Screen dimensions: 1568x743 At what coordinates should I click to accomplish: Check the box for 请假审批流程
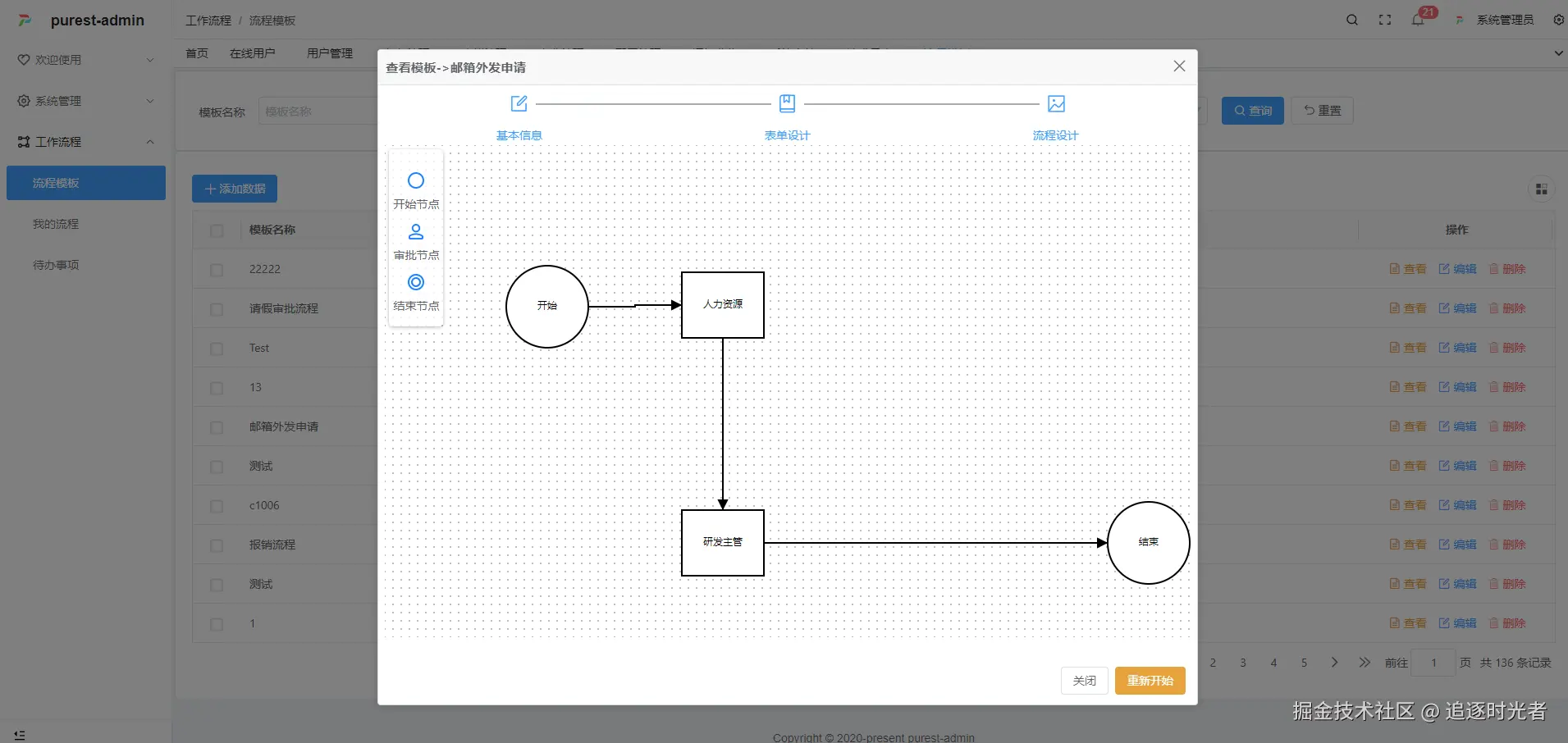coord(217,309)
